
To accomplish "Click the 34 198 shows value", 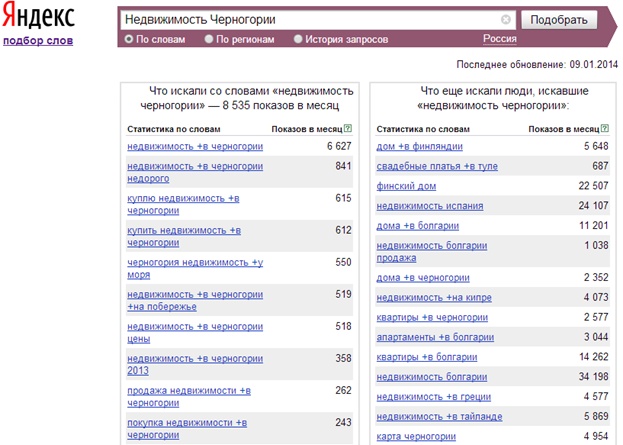I will click(593, 377).
